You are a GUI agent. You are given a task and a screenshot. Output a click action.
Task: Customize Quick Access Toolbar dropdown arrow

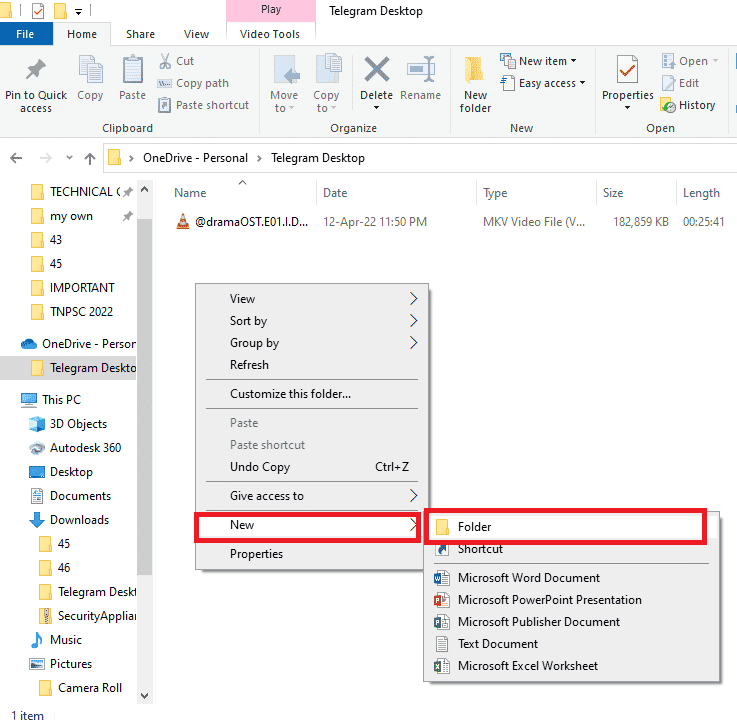click(78, 11)
